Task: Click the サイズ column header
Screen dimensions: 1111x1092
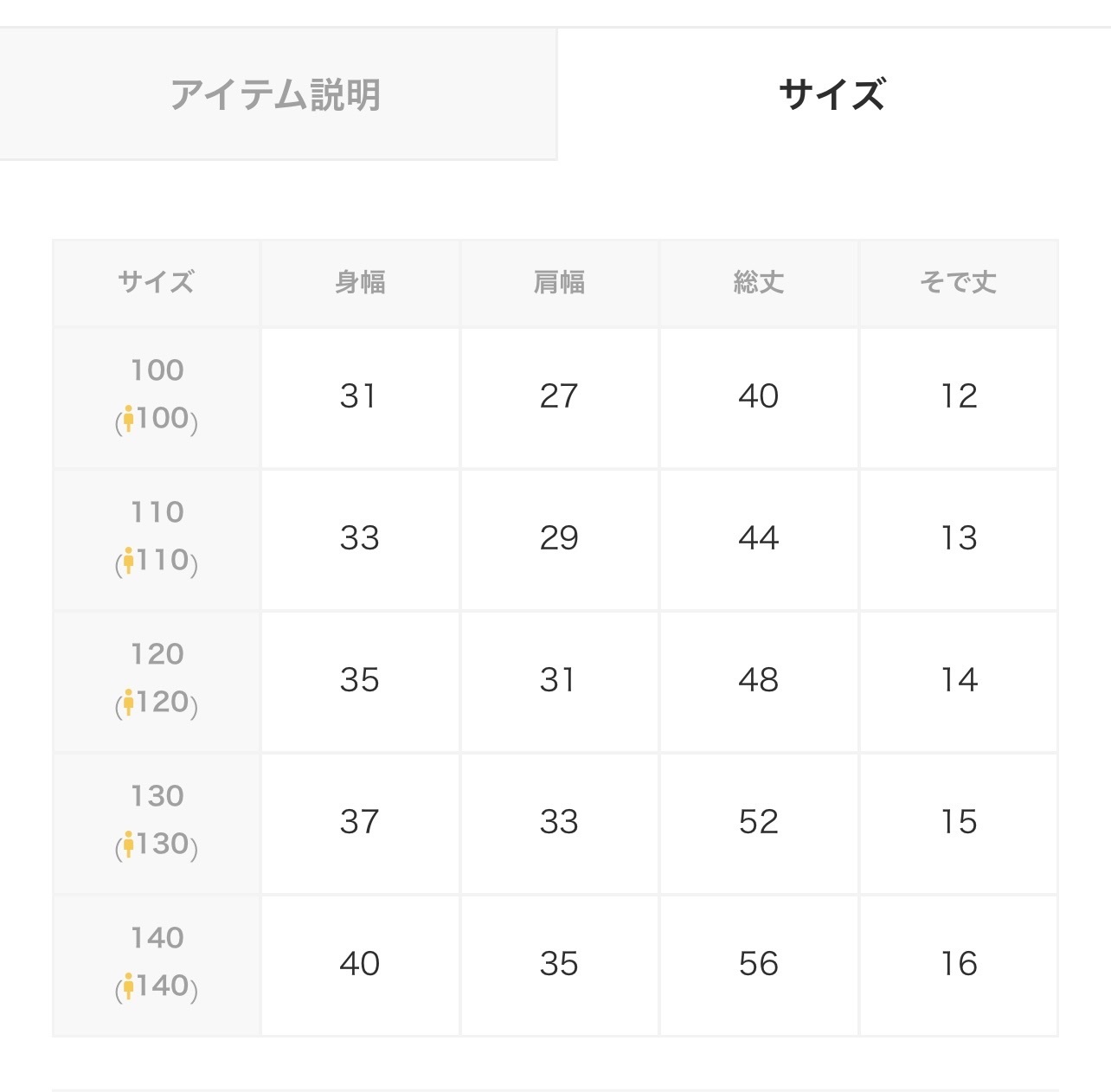Action: point(157,282)
